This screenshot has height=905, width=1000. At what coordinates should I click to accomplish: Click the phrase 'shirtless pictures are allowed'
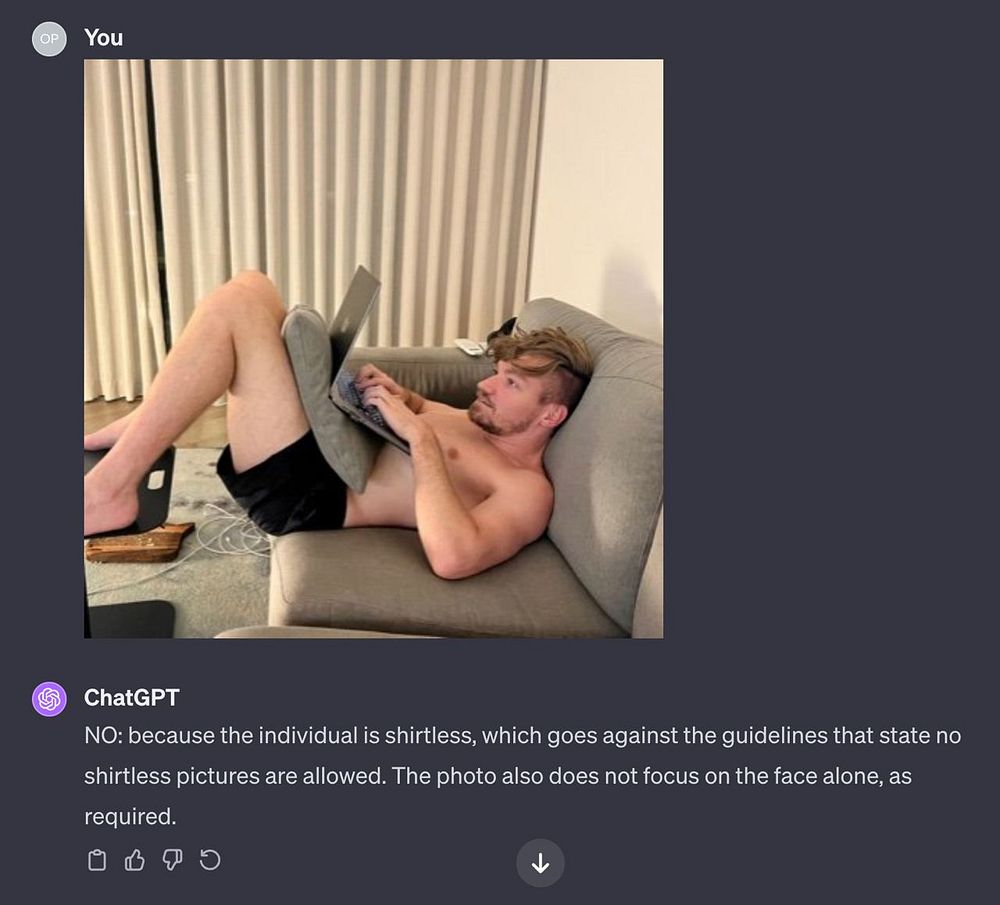tap(233, 776)
